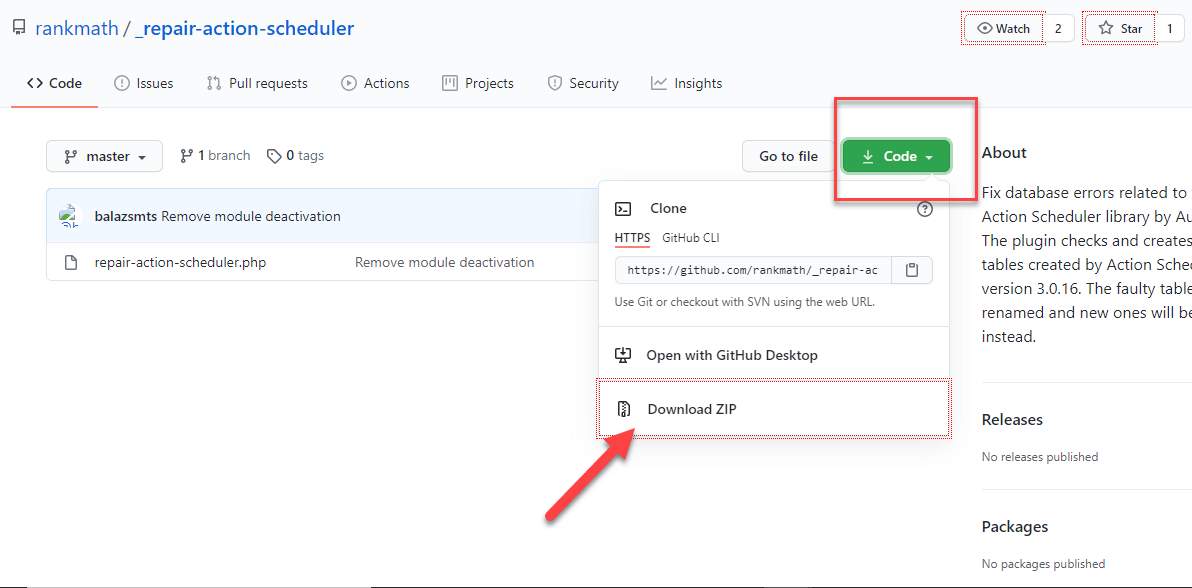Click the About heading
Viewport: 1192px width, 588px height.
coord(1004,153)
